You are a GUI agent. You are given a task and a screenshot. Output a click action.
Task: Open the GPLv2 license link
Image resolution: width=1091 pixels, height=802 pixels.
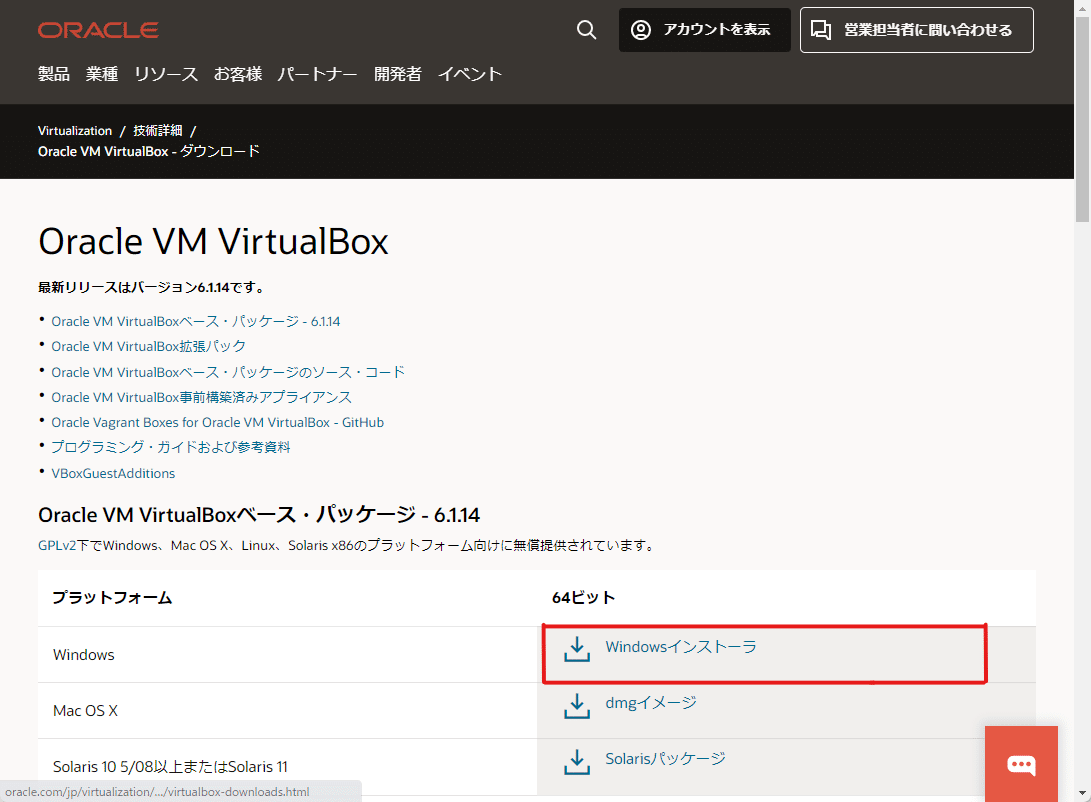[x=56, y=545]
